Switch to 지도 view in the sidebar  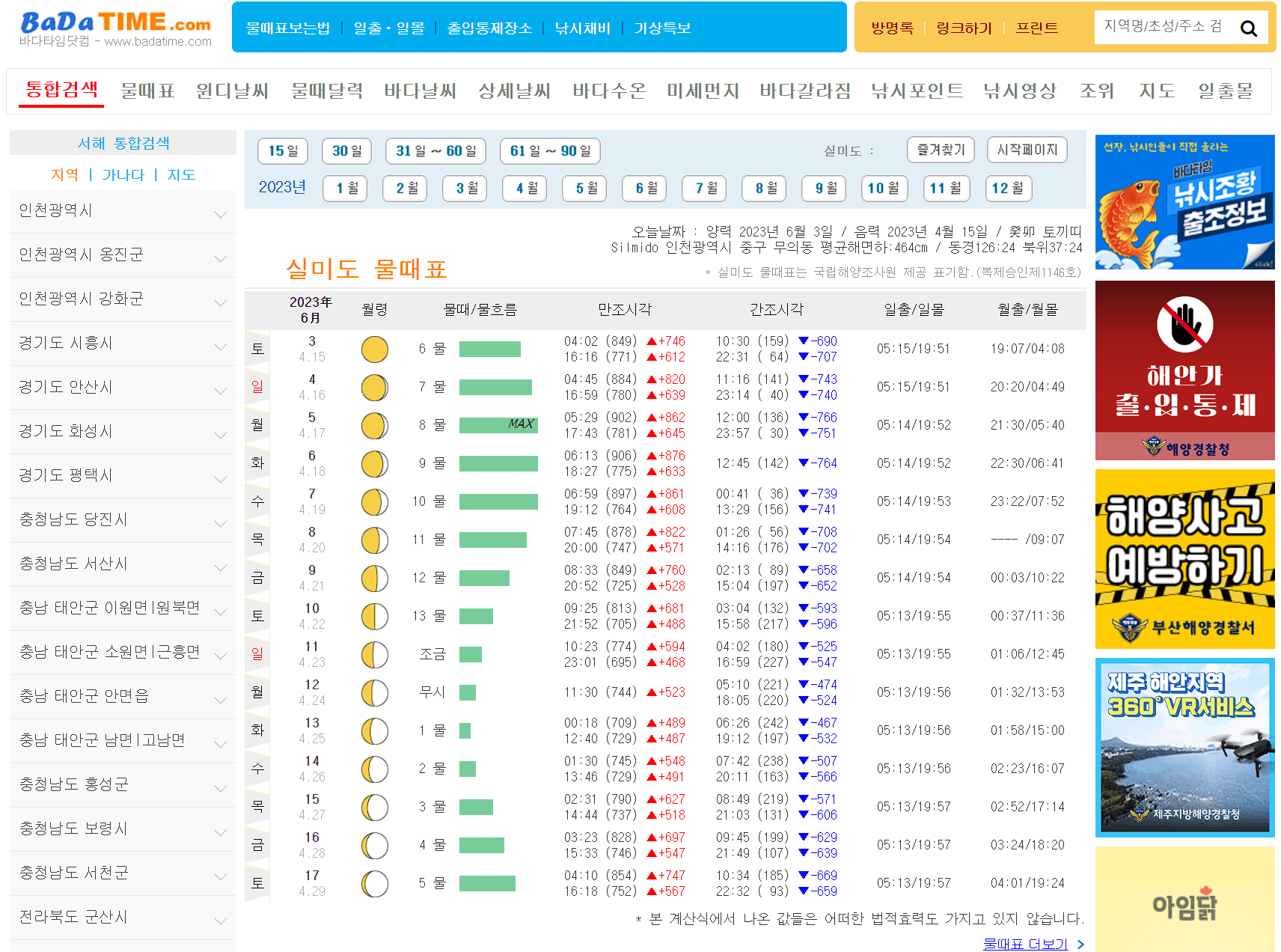point(182,174)
